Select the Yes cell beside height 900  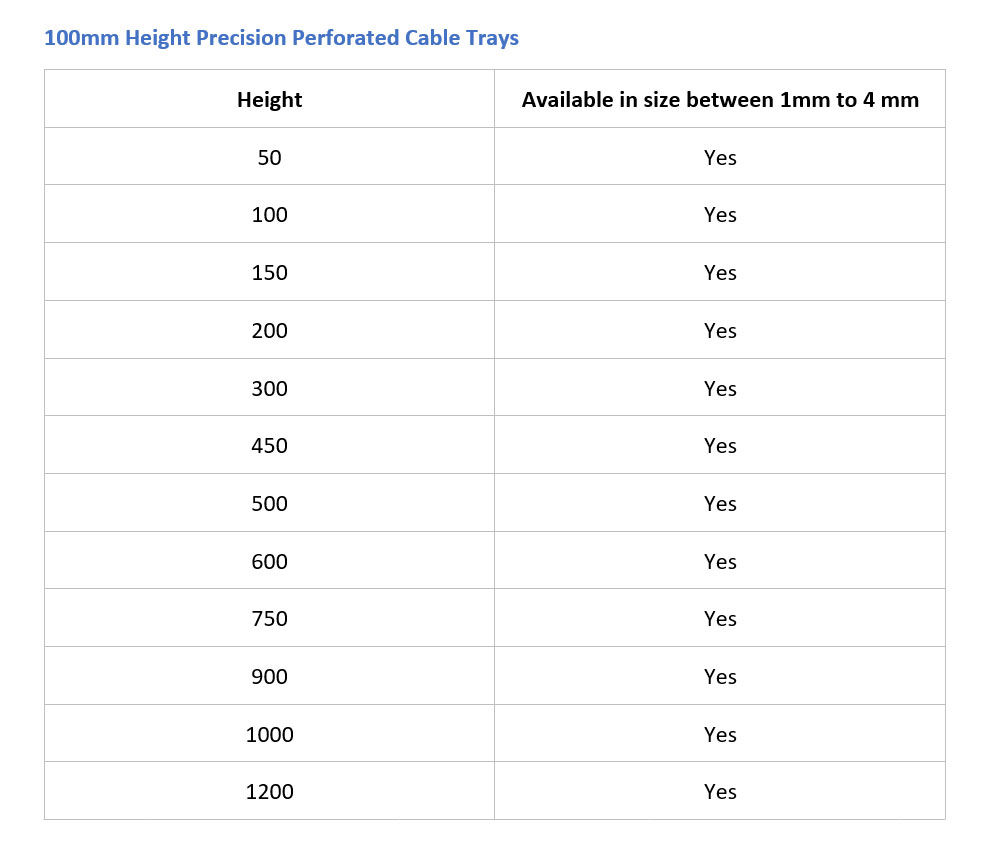coord(720,676)
